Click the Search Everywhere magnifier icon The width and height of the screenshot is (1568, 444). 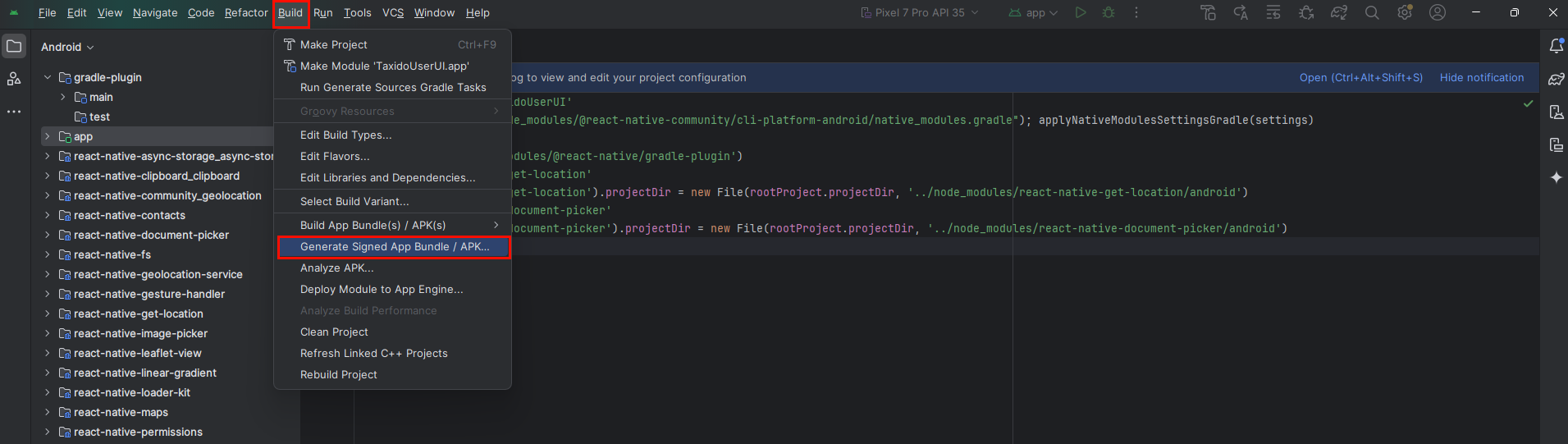pos(1372,13)
